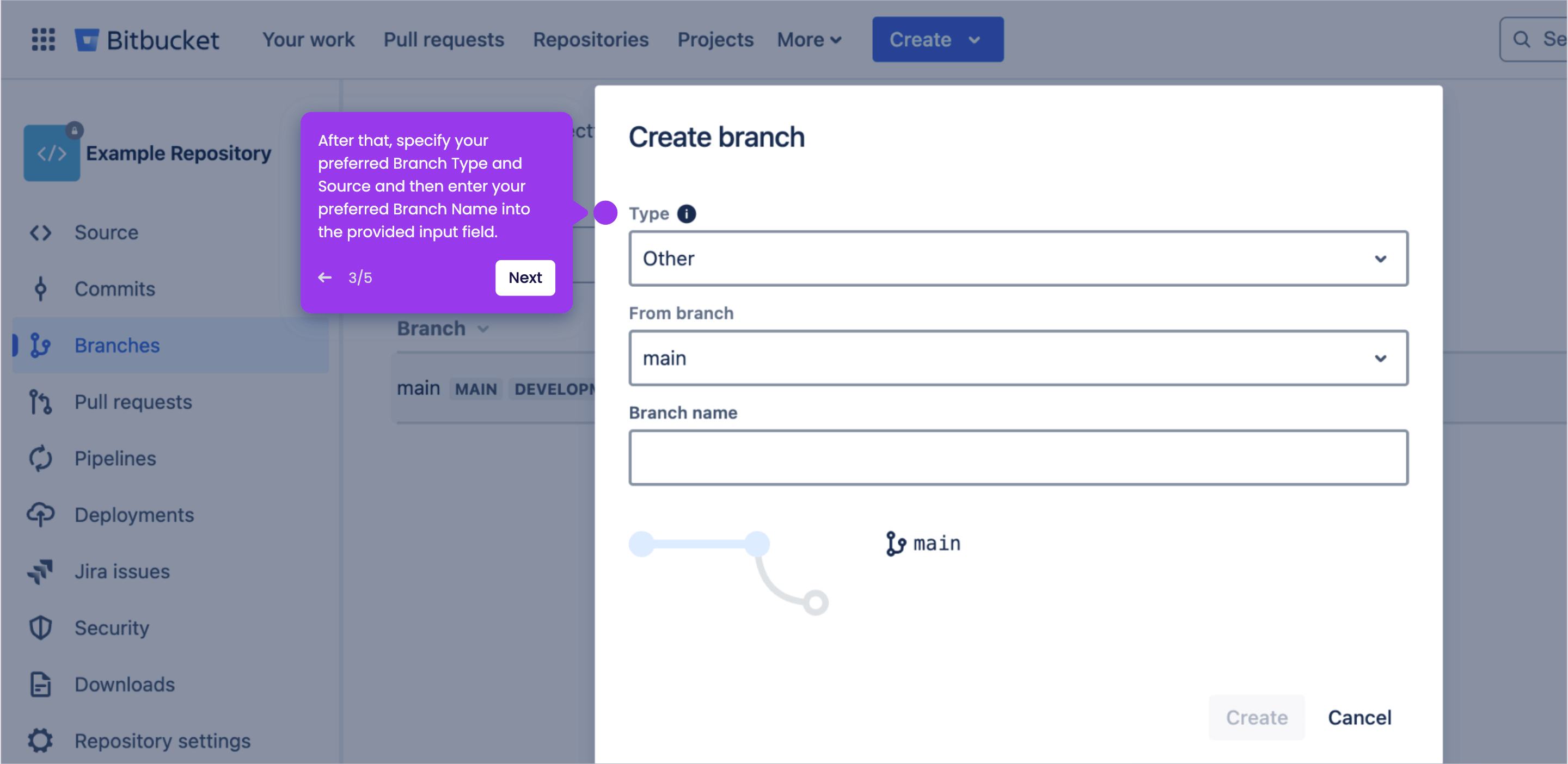Image resolution: width=1568 pixels, height=764 pixels.
Task: Click the Commits icon in sidebar
Action: [x=41, y=289]
